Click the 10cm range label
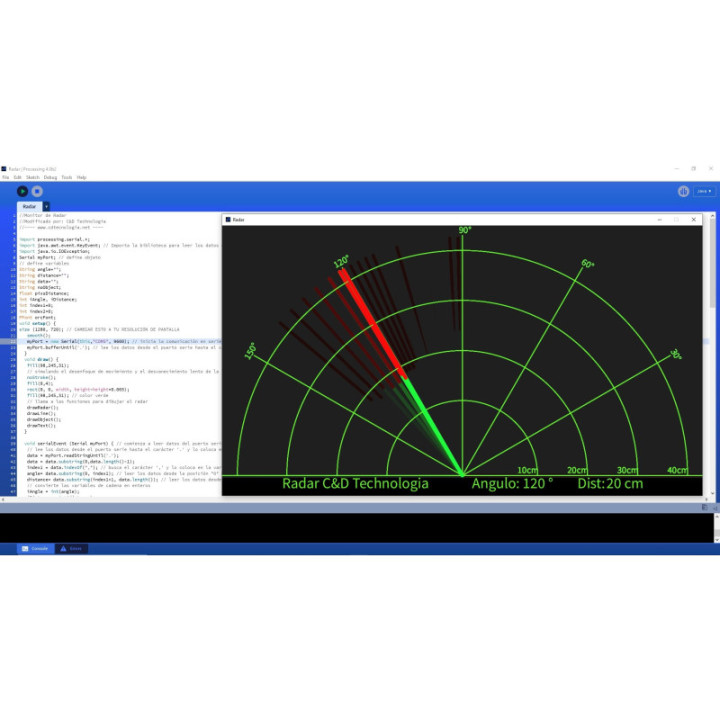 [527, 470]
